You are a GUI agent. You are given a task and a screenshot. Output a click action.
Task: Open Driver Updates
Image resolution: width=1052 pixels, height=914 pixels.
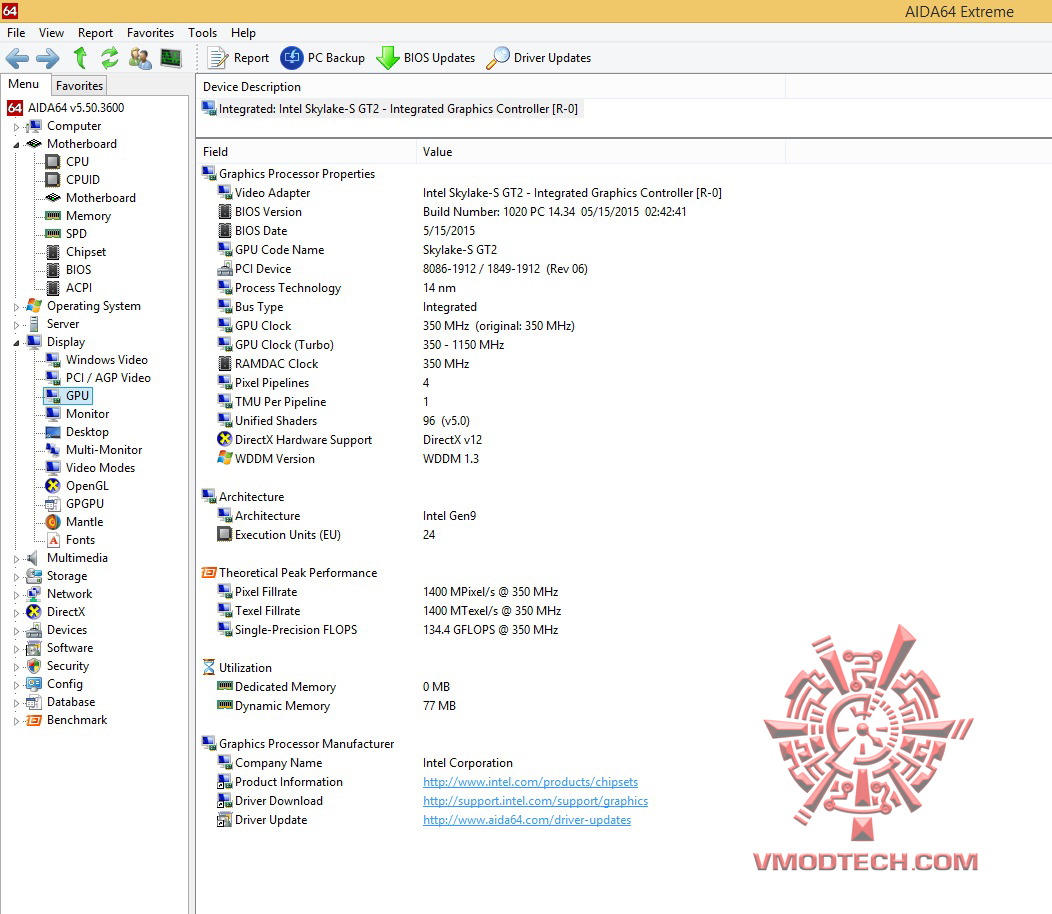pyautogui.click(x=539, y=58)
